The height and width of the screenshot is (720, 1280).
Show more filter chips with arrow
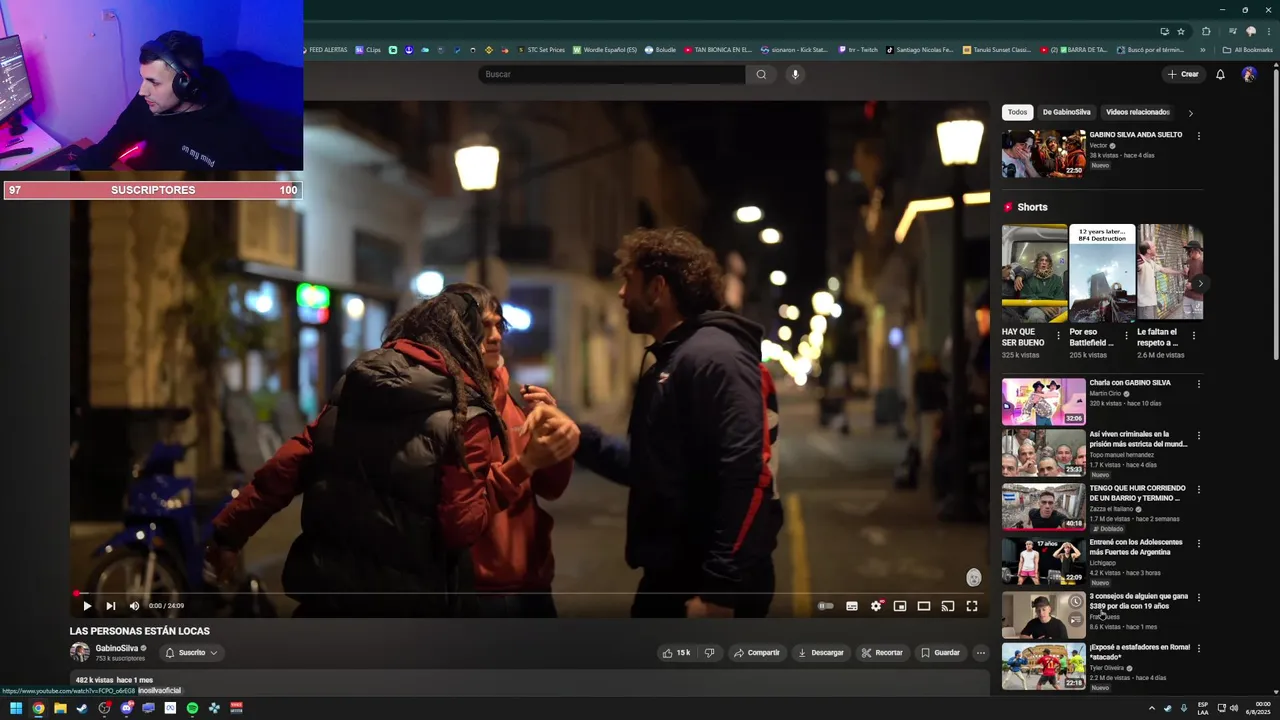1190,113
